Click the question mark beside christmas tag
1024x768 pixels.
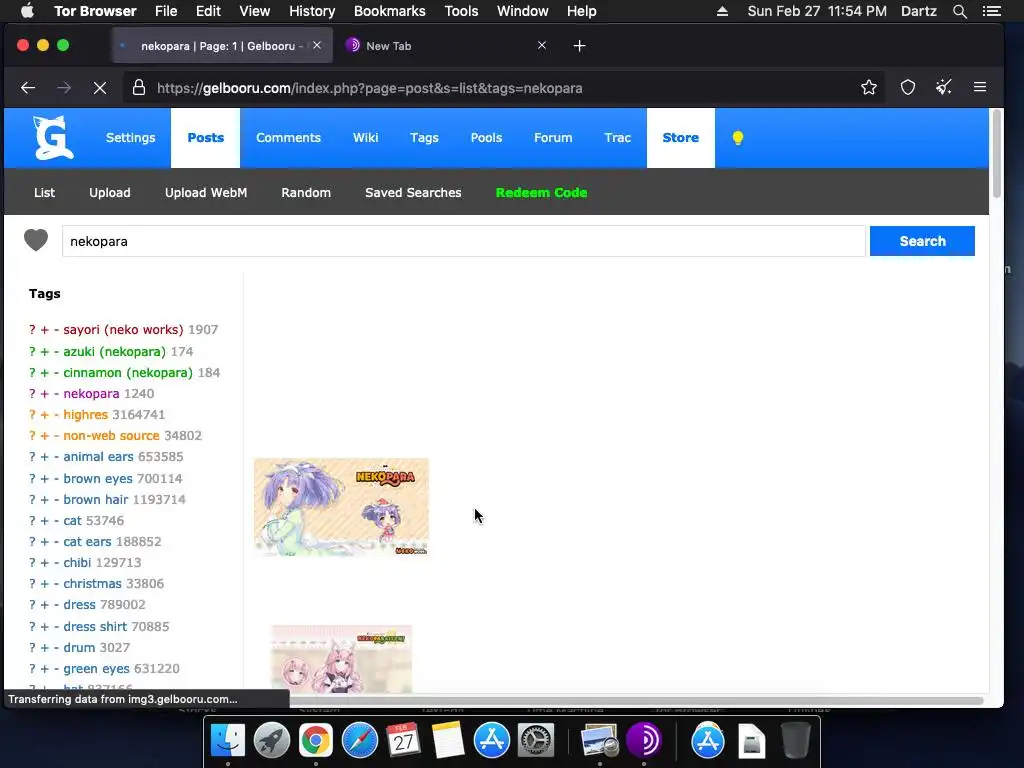(32, 583)
